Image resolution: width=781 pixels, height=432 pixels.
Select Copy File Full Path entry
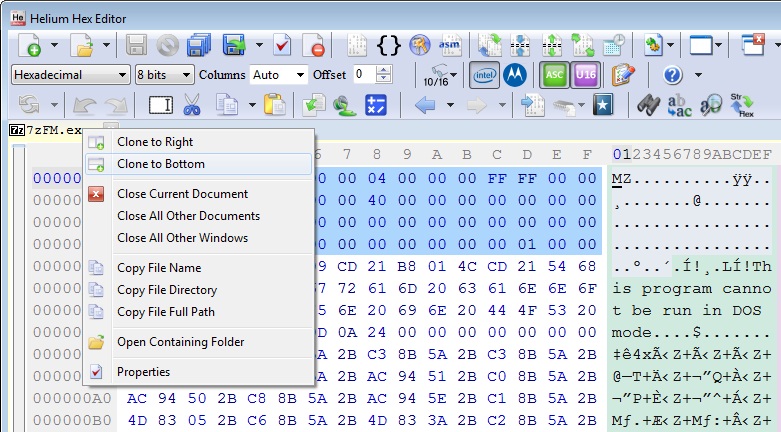pos(199,311)
